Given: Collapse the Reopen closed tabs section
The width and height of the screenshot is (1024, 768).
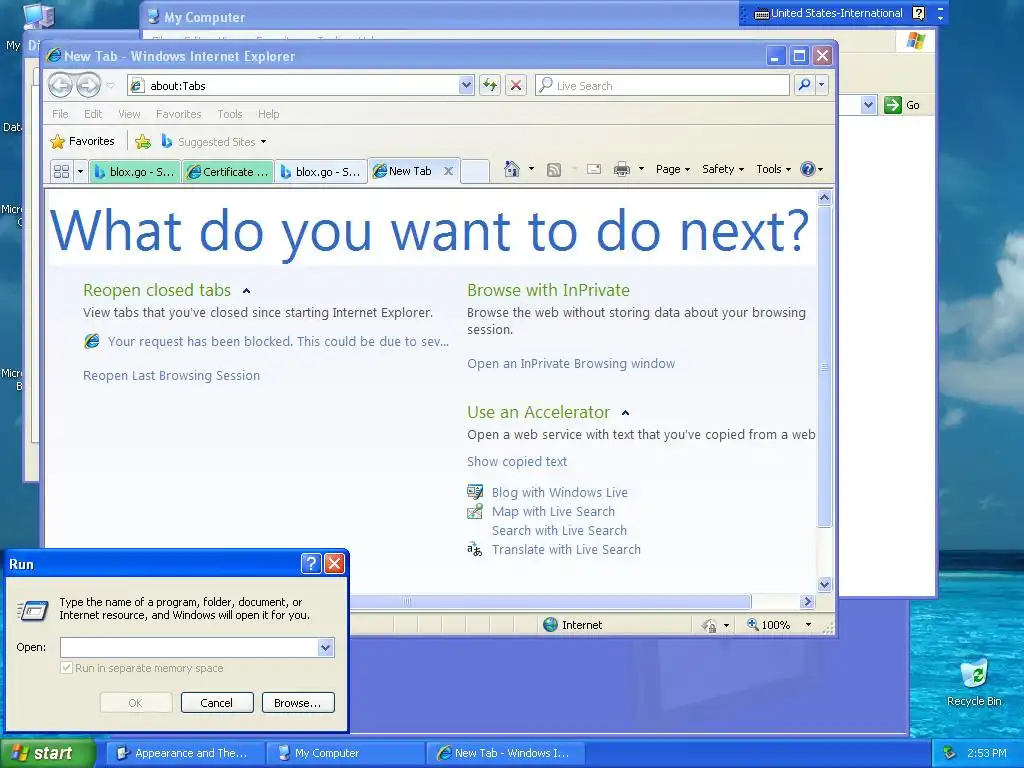Looking at the screenshot, I should pos(246,291).
